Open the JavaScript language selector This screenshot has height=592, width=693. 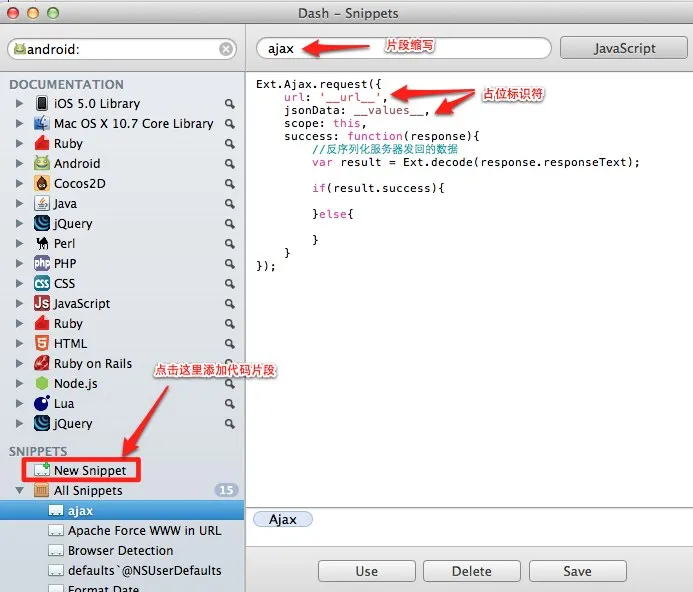pyautogui.click(x=624, y=48)
